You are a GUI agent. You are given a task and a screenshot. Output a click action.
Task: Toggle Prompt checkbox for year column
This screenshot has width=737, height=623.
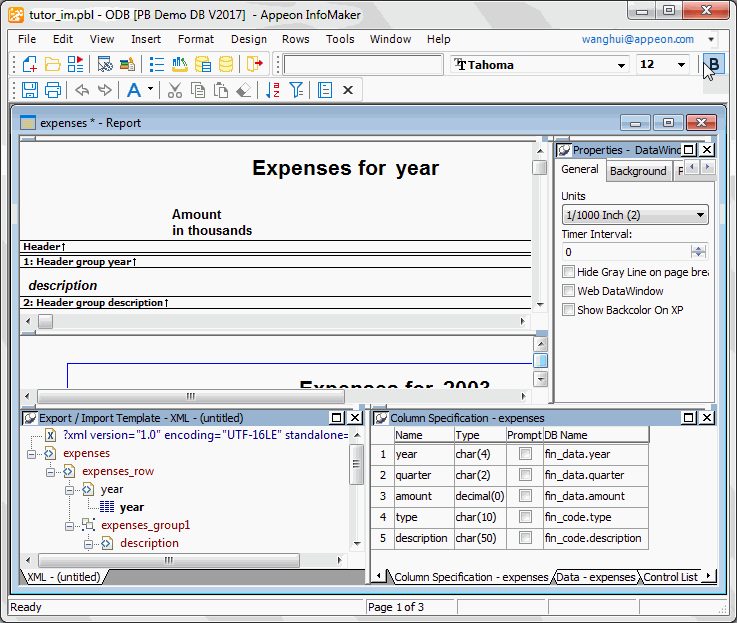pos(525,454)
